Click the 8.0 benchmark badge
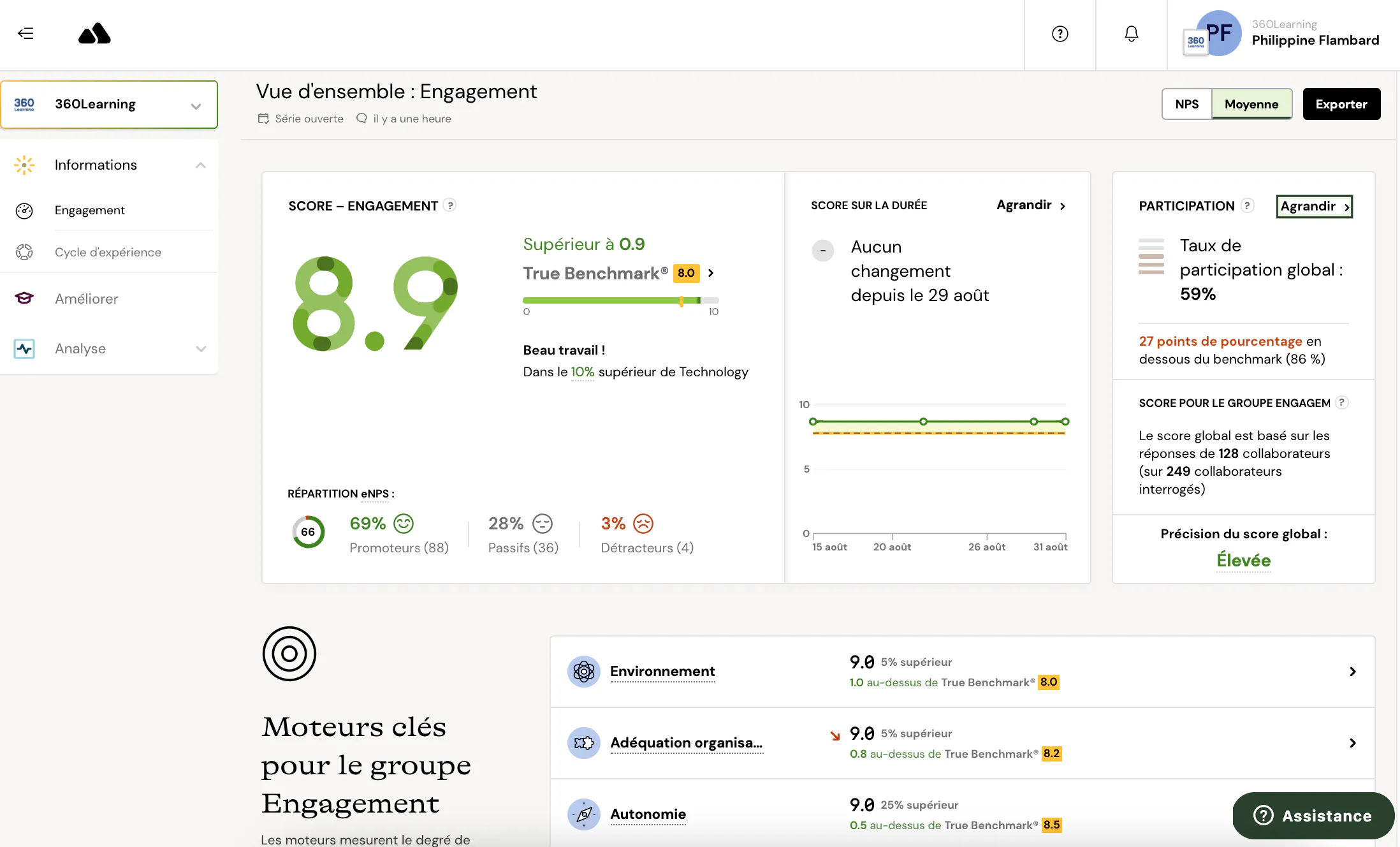Image resolution: width=1400 pixels, height=847 pixels. pos(686,273)
